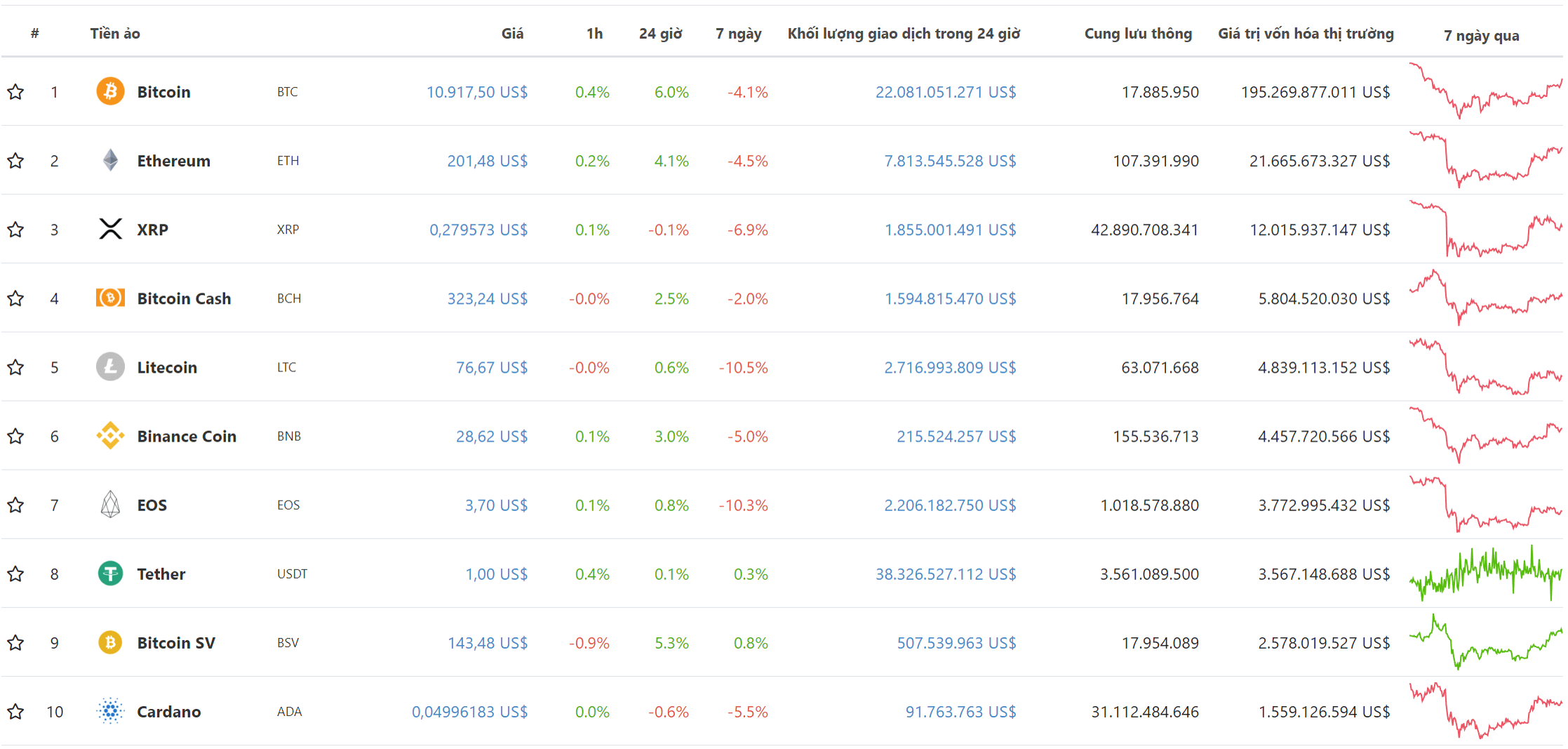The height and width of the screenshot is (749, 1568).
Task: Click the '7 ngày qua' column header
Action: coord(1481,35)
